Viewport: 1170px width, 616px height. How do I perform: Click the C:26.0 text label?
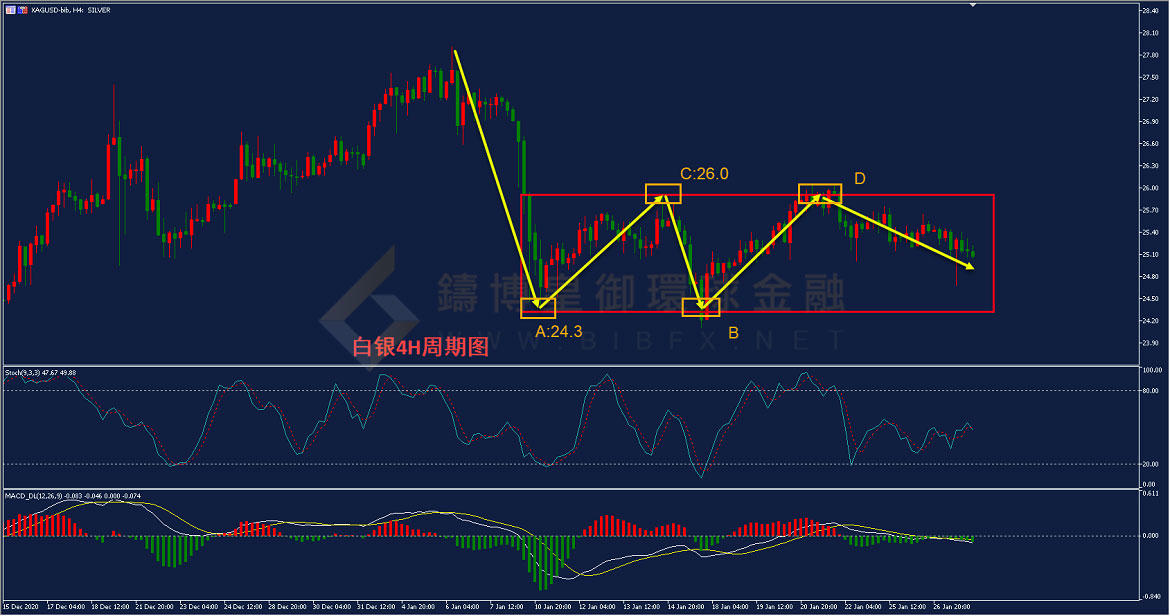pyautogui.click(x=704, y=174)
